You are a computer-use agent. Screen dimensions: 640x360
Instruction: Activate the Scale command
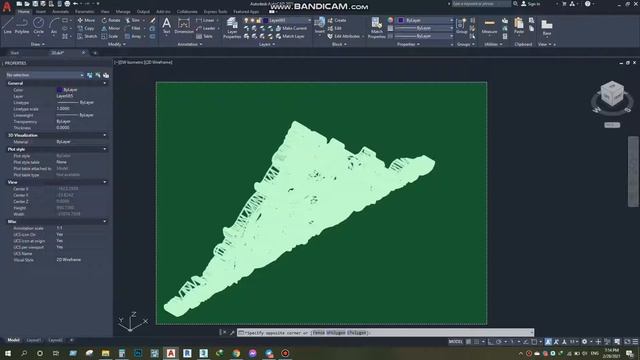click(x=110, y=36)
